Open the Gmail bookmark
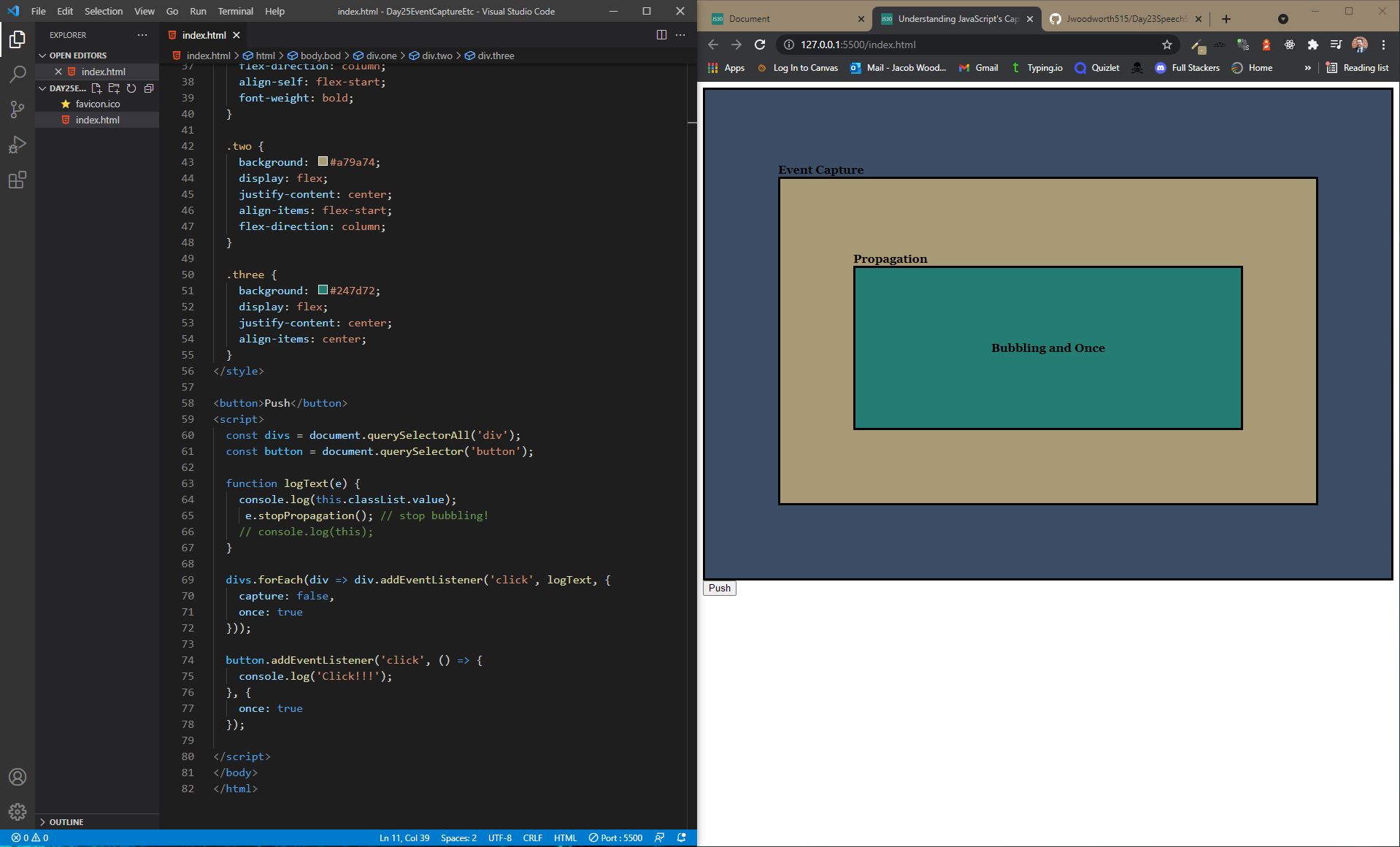The height and width of the screenshot is (847, 1400). pos(978,68)
